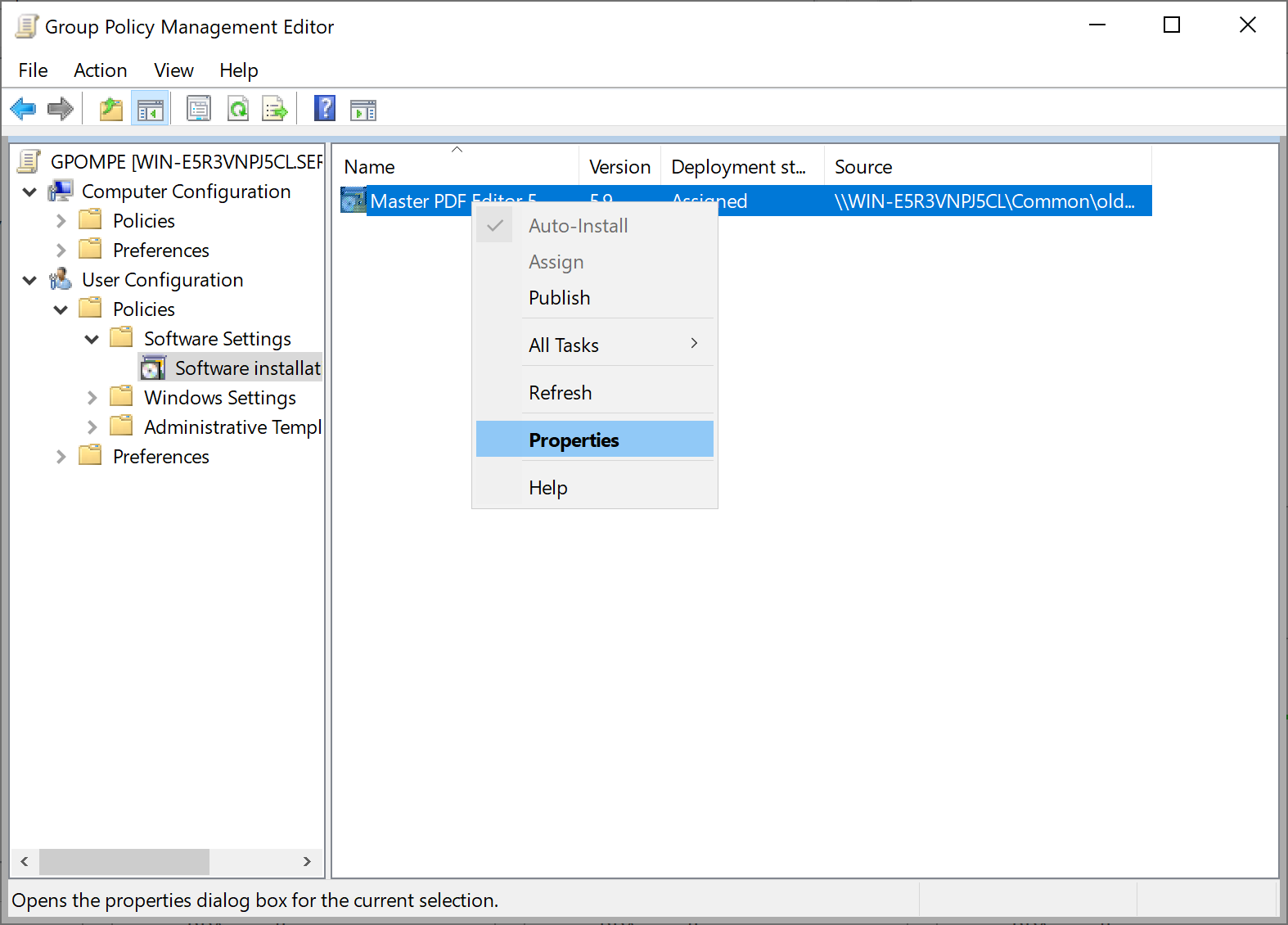
Task: Click the Export List toolbar icon
Action: click(275, 109)
